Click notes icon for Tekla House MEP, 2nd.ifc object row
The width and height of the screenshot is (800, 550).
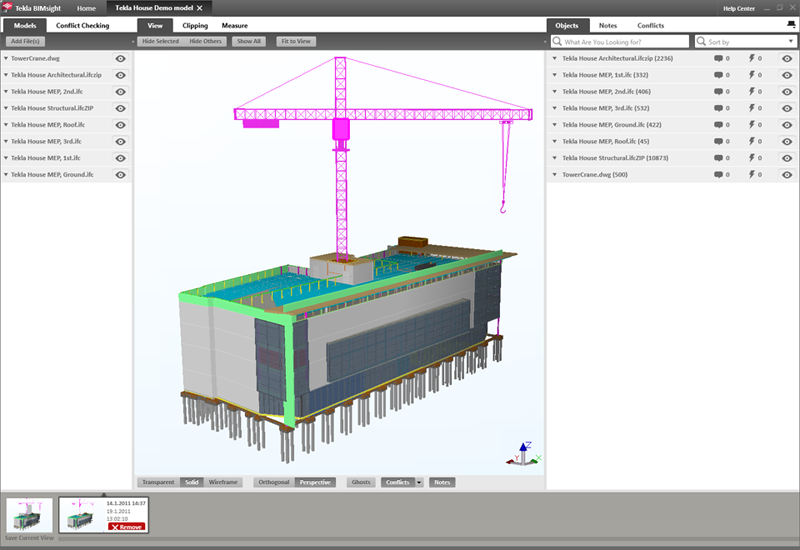[x=718, y=92]
